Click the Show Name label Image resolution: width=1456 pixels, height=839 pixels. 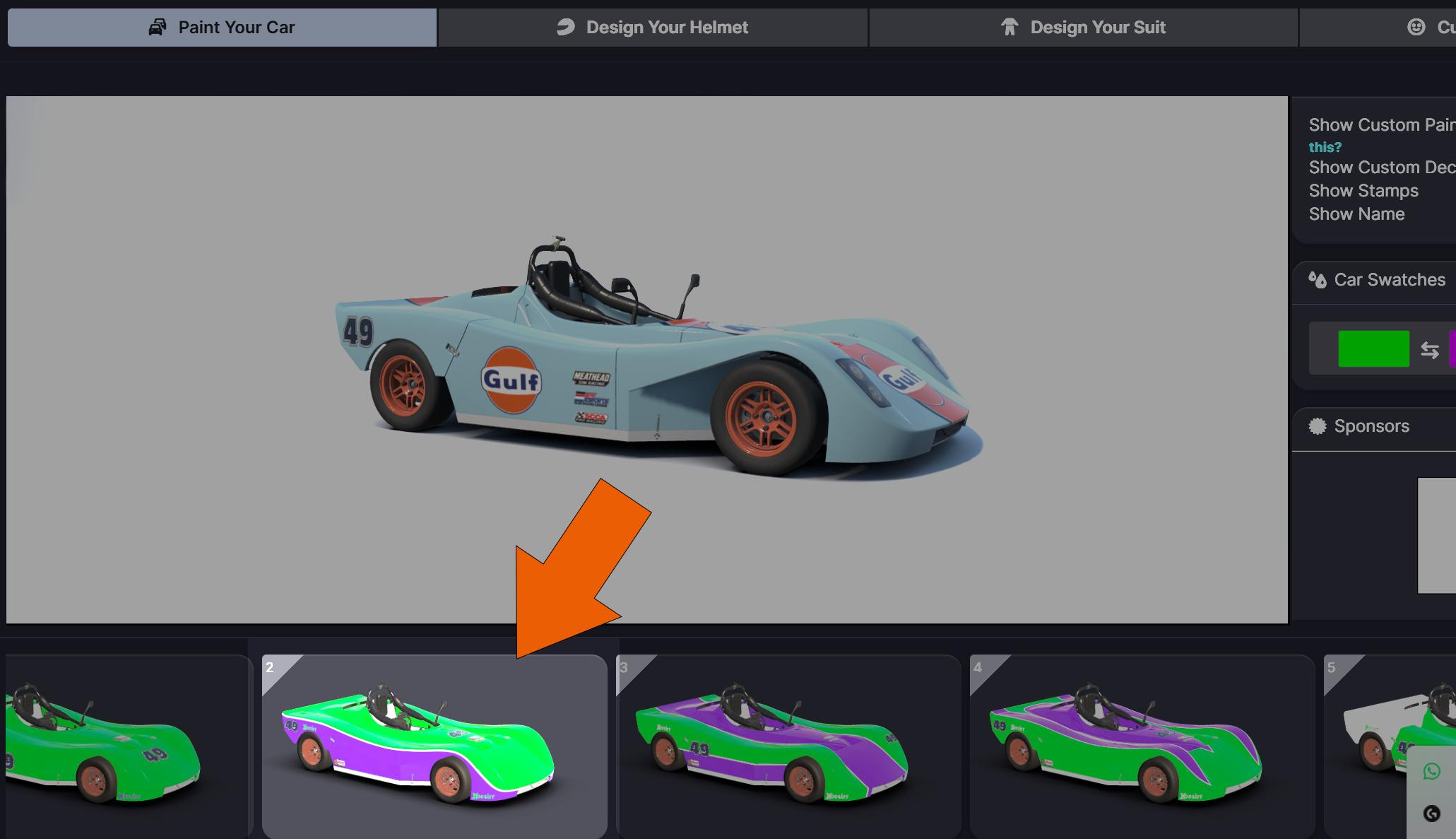tap(1356, 214)
